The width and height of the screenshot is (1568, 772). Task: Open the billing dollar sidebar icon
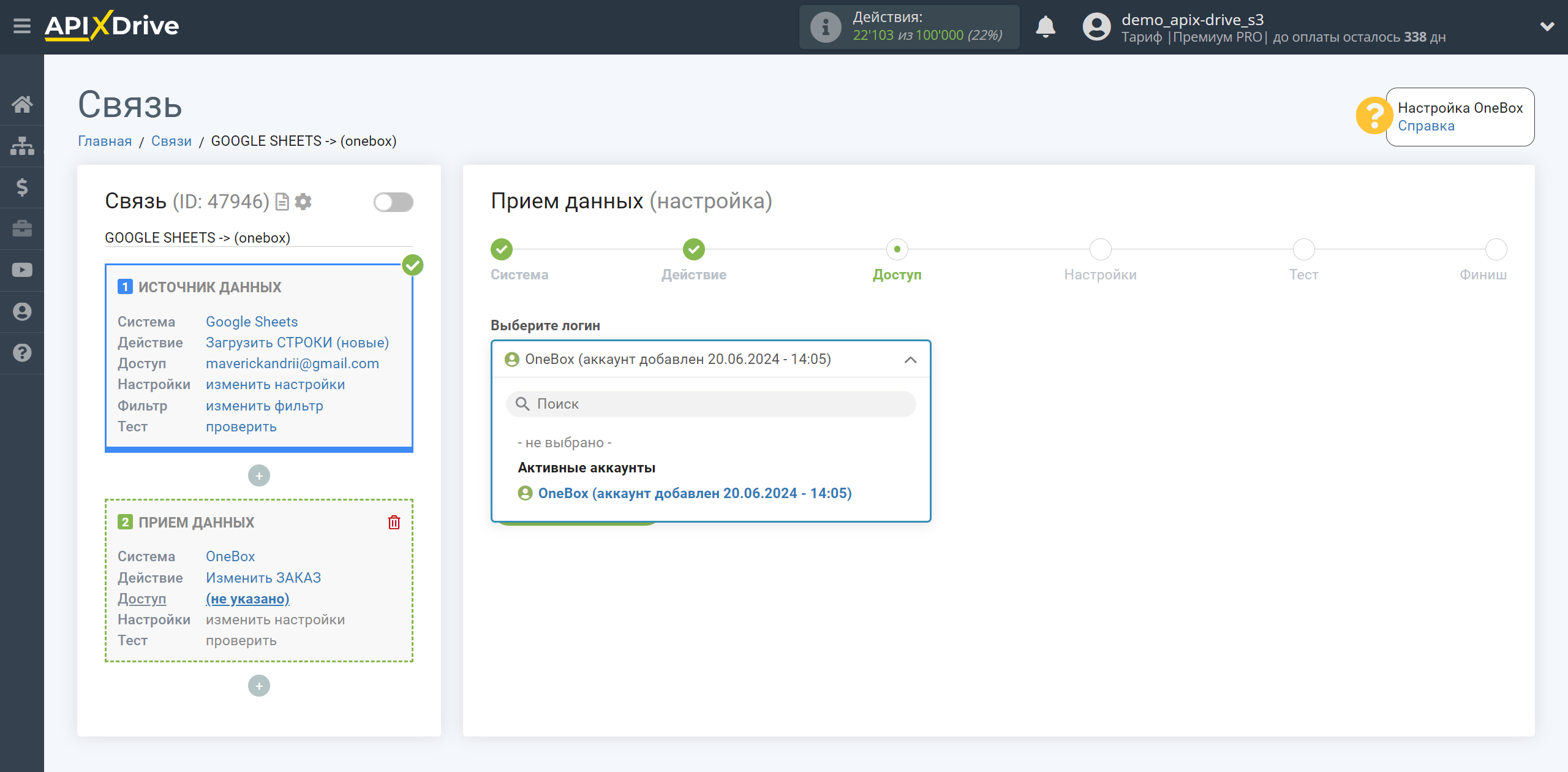click(22, 187)
